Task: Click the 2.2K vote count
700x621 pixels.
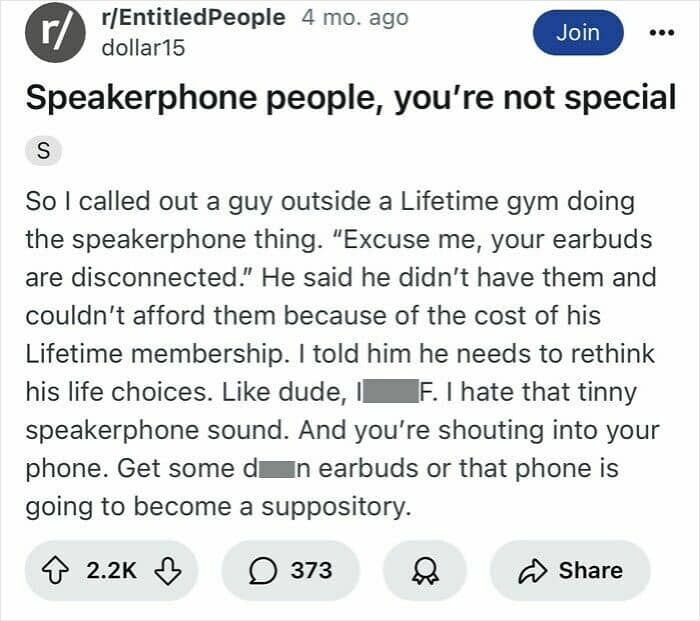Action: coord(111,570)
